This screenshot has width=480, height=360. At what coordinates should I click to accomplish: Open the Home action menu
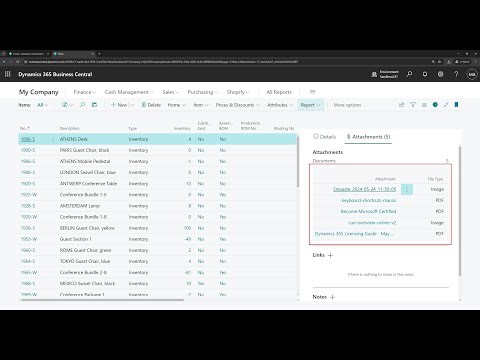tap(176, 105)
